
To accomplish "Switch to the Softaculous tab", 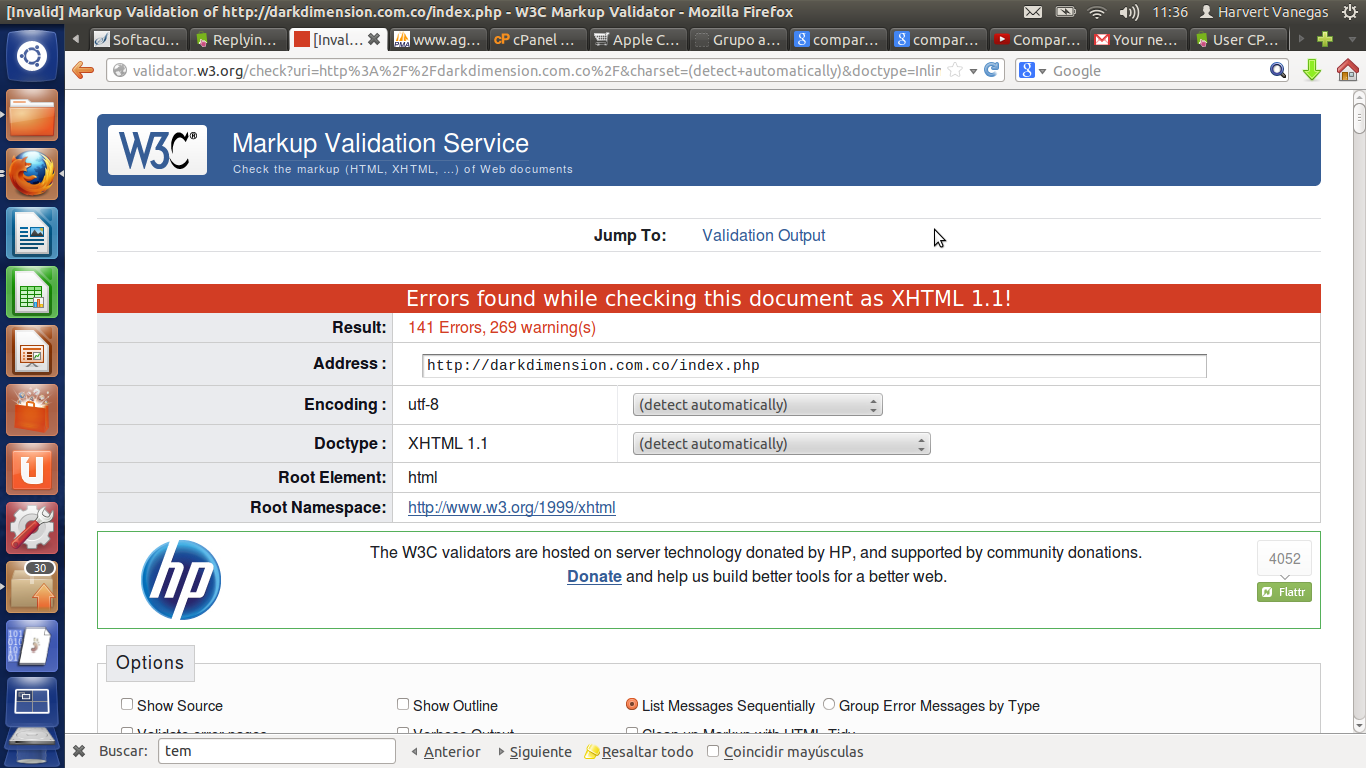I will tap(138, 40).
